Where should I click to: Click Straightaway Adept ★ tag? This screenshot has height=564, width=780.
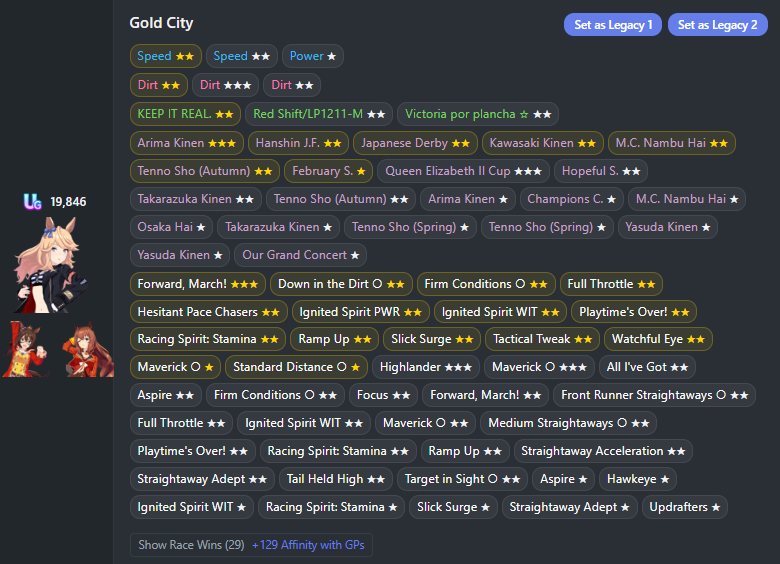[x=570, y=507]
